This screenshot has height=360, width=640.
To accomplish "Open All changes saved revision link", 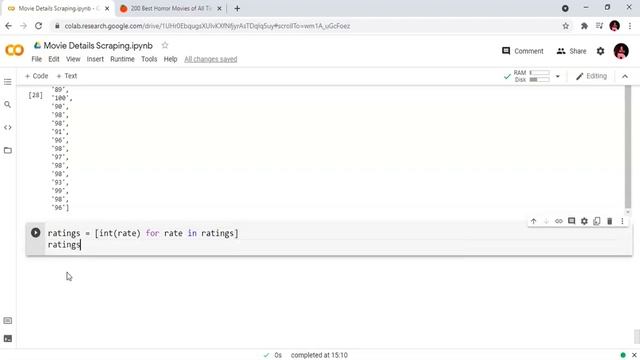I will tap(211, 59).
